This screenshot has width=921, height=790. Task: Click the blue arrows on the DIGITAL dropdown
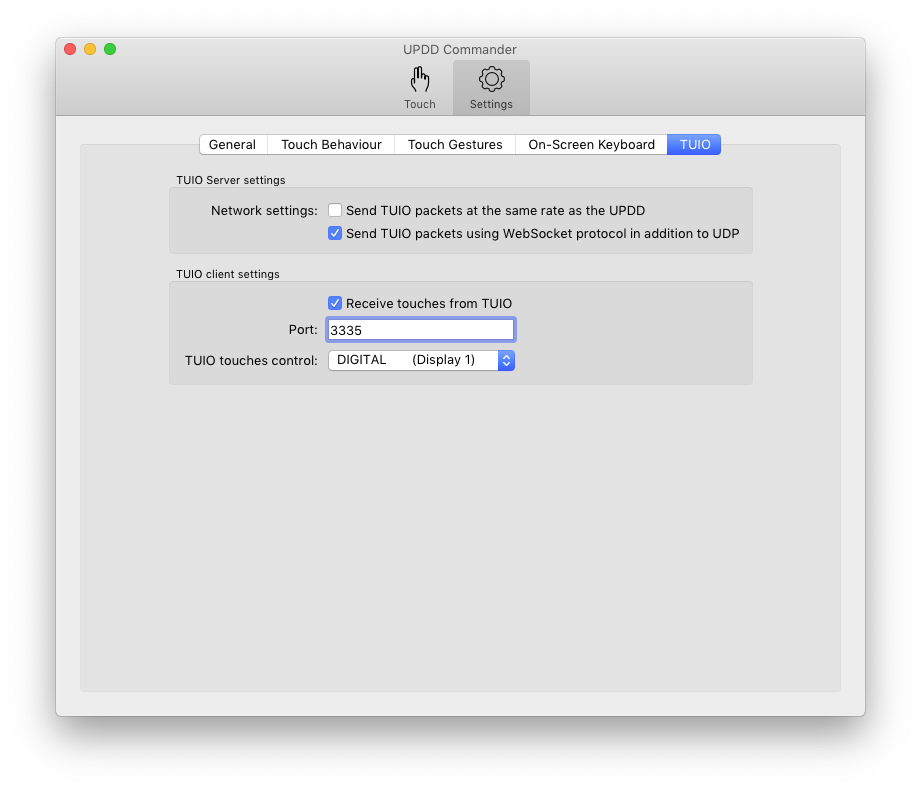[506, 360]
